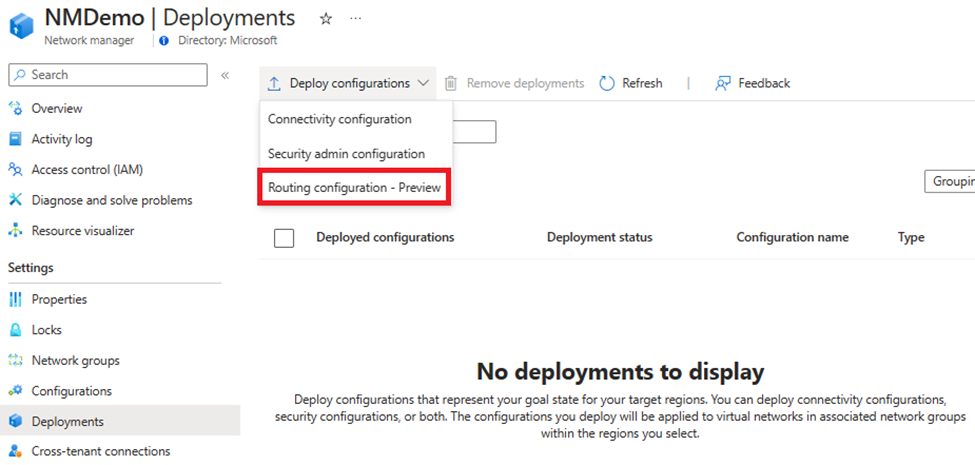Click the Feedback icon

(723, 84)
